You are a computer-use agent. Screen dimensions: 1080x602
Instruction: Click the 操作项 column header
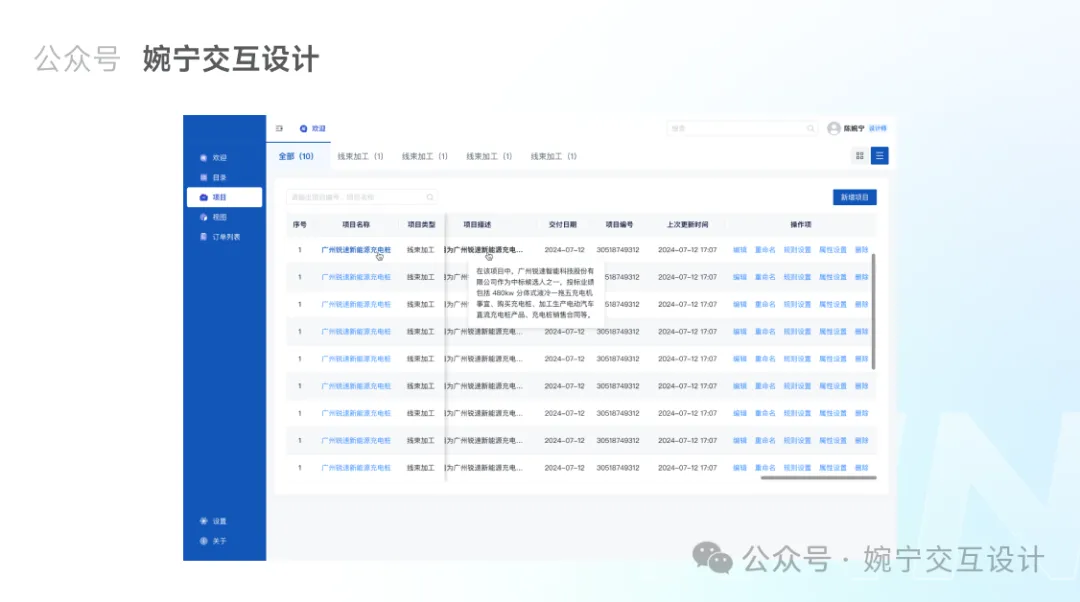[800, 225]
